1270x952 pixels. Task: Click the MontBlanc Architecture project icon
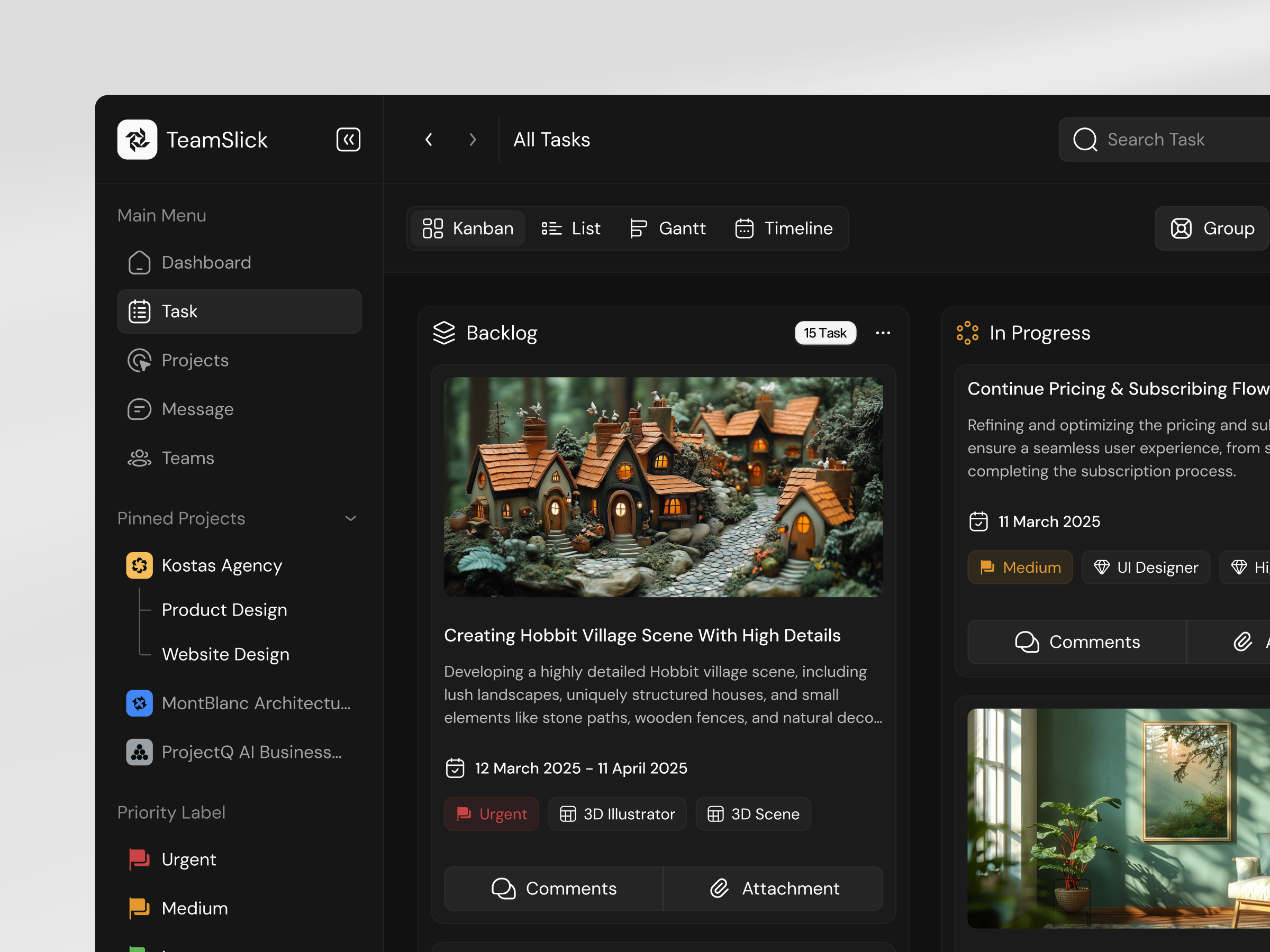(x=140, y=703)
